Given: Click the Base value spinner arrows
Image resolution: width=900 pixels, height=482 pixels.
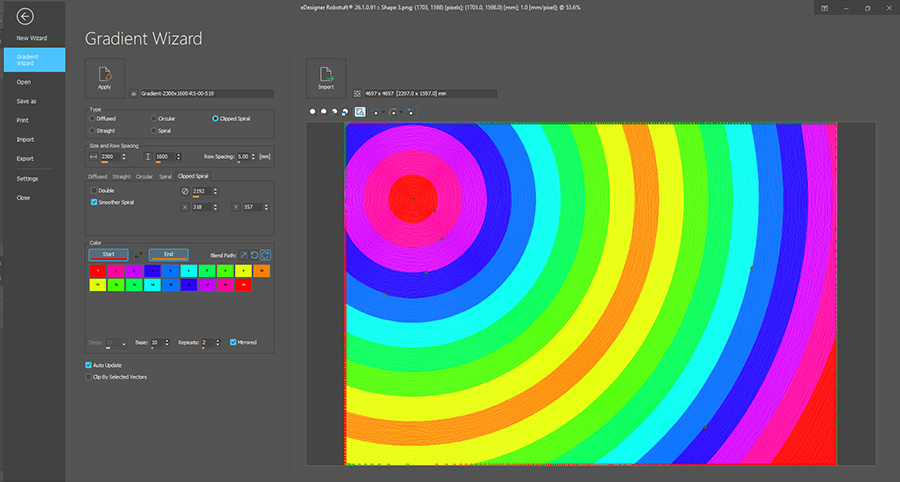Looking at the screenshot, I should point(166,343).
